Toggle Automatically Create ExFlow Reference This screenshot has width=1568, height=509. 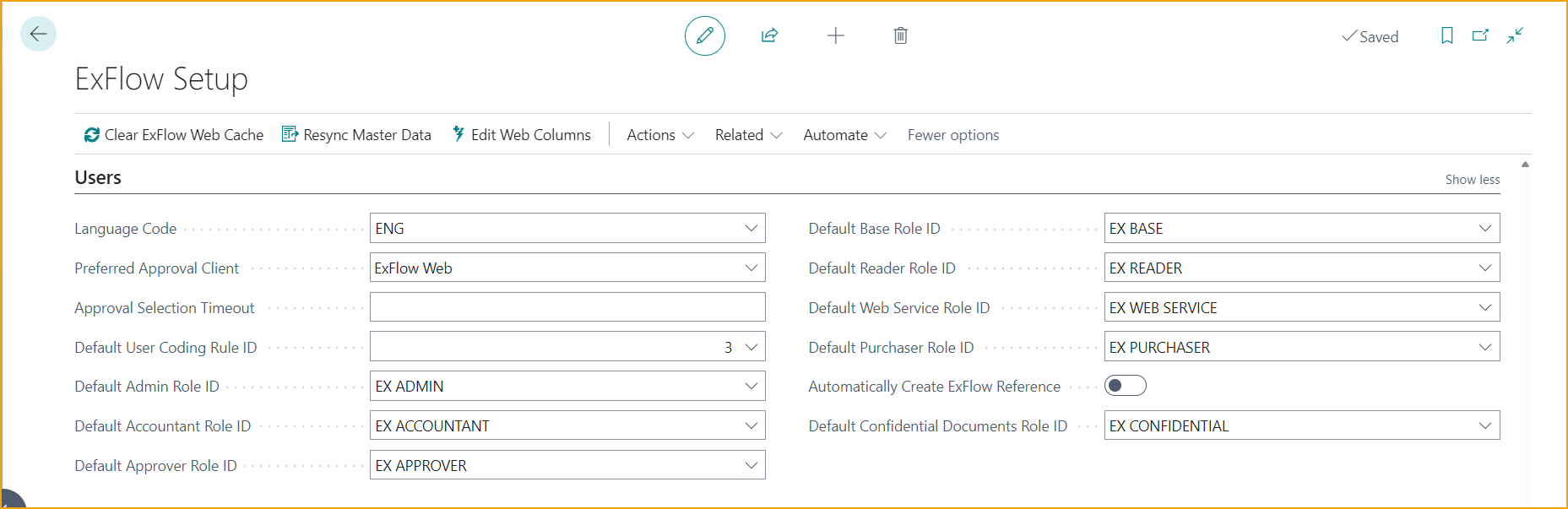click(1126, 386)
